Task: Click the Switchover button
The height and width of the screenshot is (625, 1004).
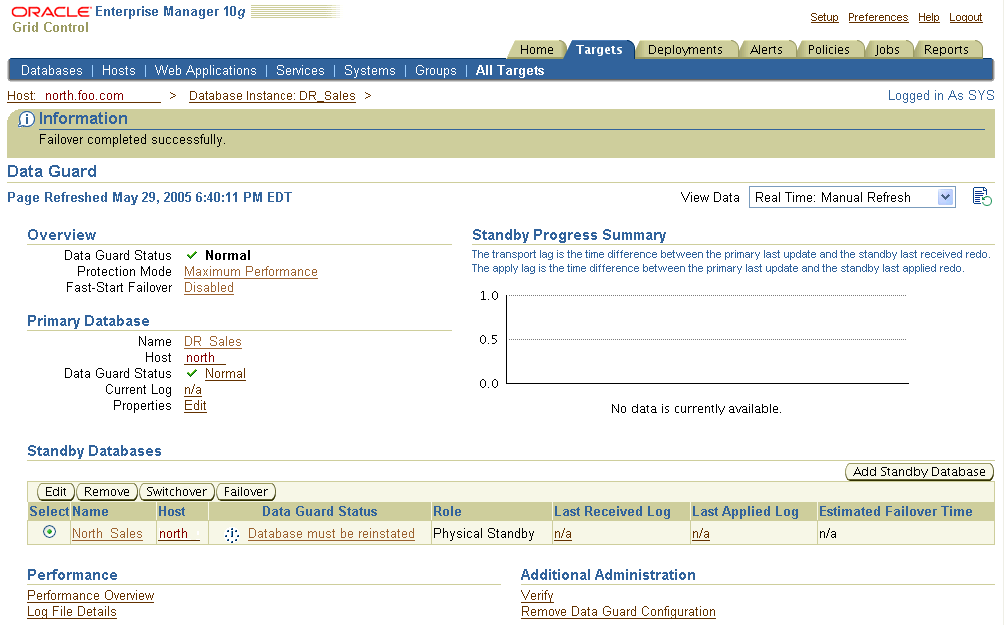Action: pyautogui.click(x=177, y=491)
